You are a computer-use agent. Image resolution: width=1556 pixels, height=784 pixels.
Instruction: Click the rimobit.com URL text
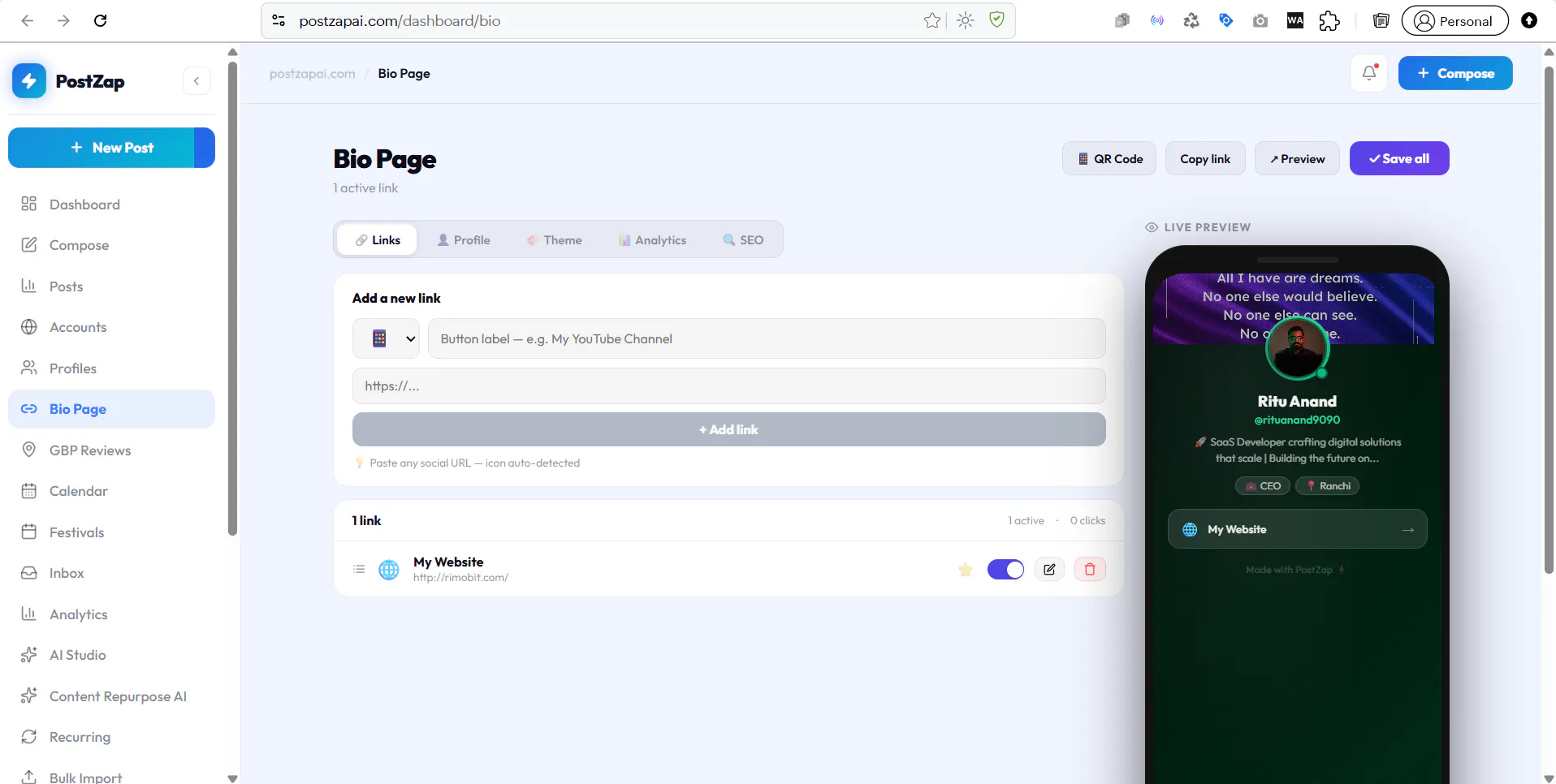click(460, 578)
